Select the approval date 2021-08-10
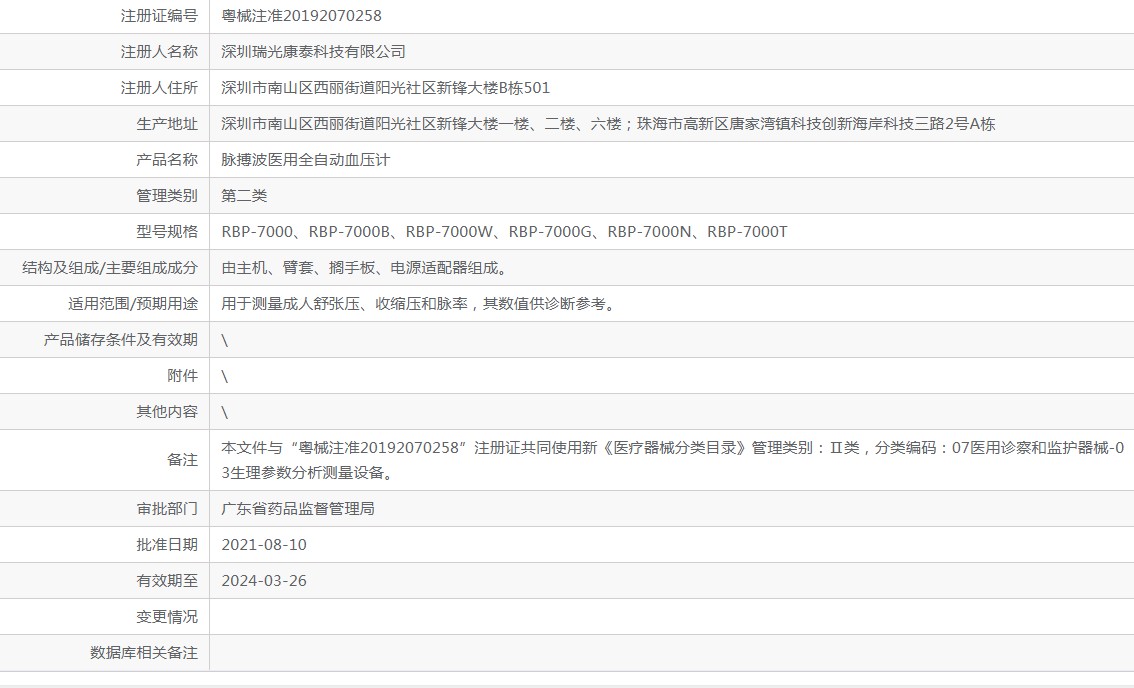The image size is (1134, 688). click(x=264, y=545)
